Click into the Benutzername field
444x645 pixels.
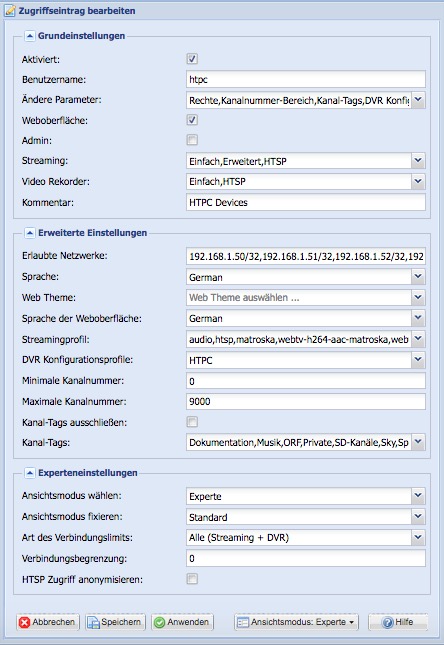pos(306,79)
